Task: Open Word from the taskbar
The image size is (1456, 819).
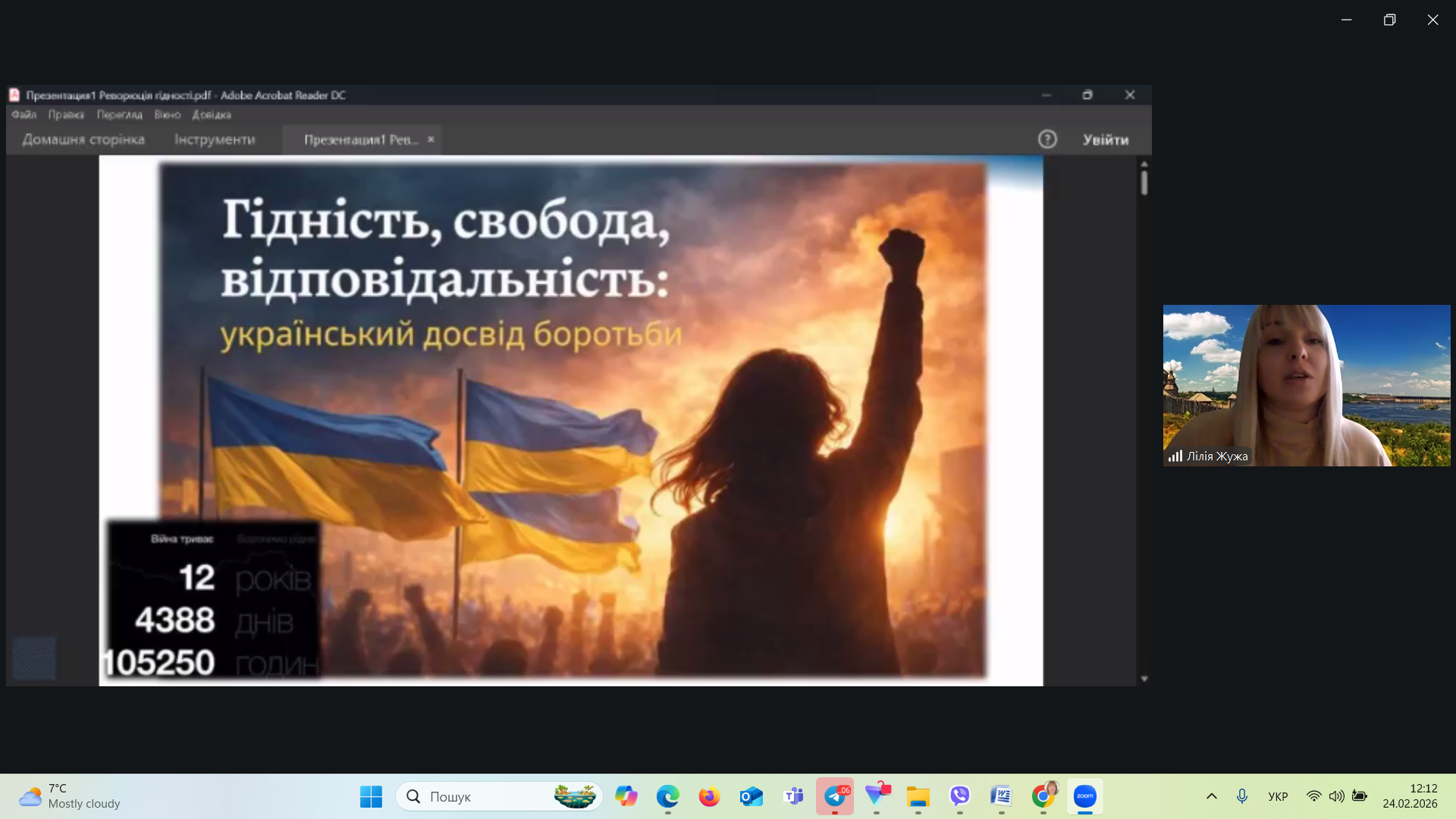Action: (1001, 796)
